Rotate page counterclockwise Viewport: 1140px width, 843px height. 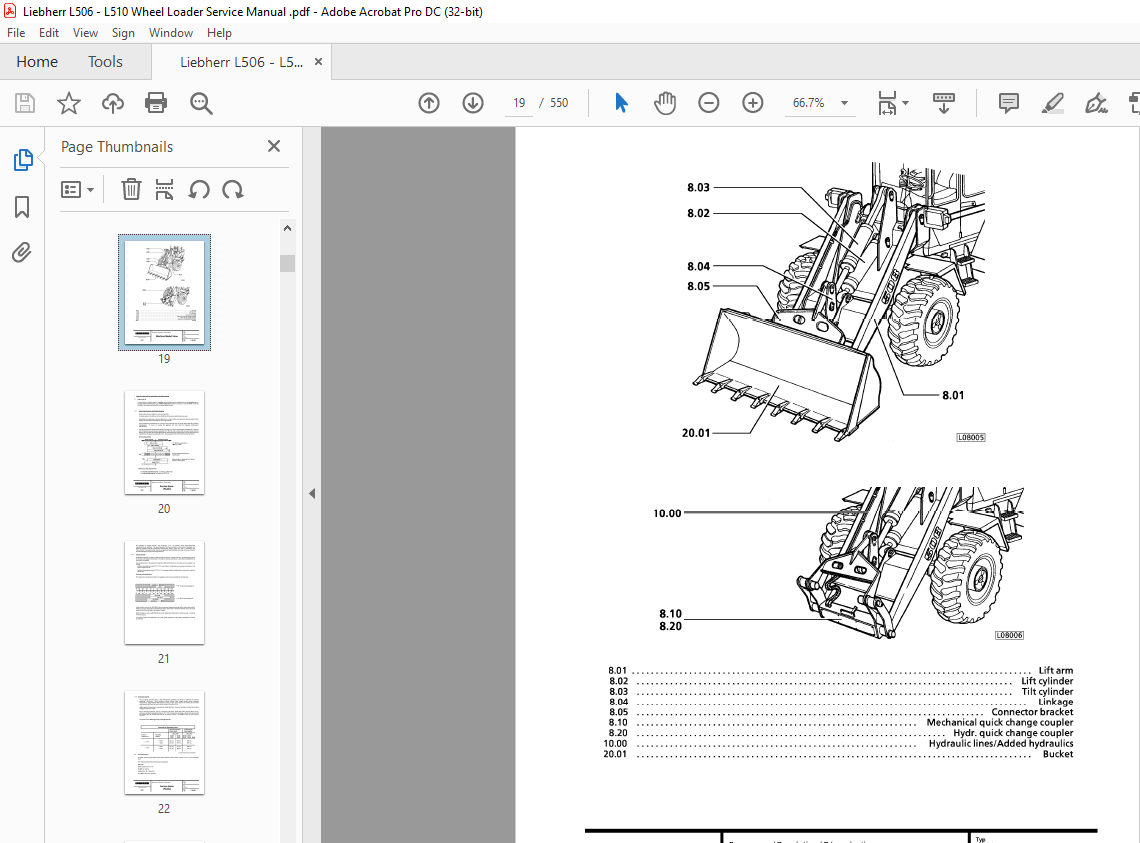coord(199,190)
